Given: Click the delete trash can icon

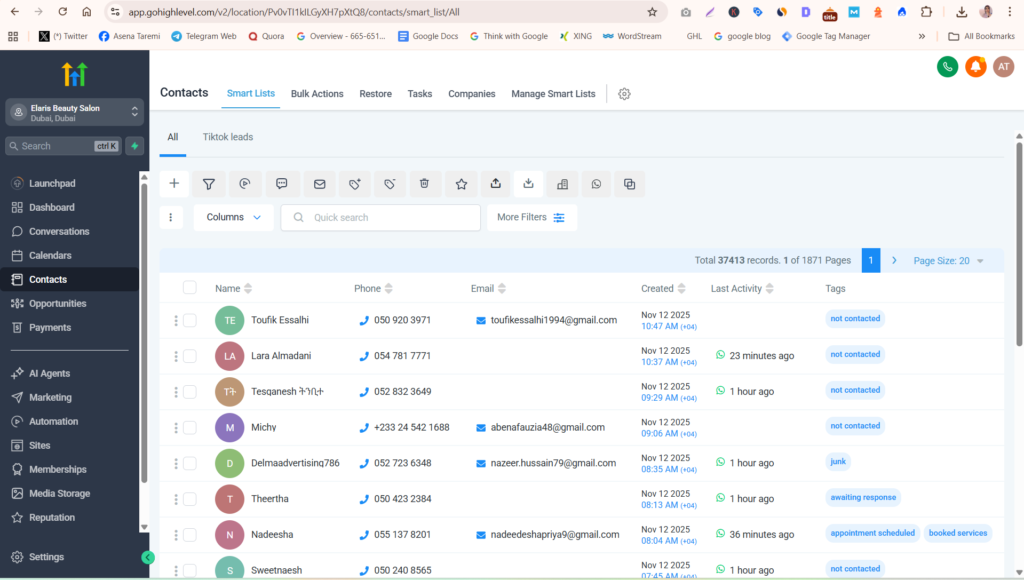Looking at the screenshot, I should pyautogui.click(x=424, y=184).
